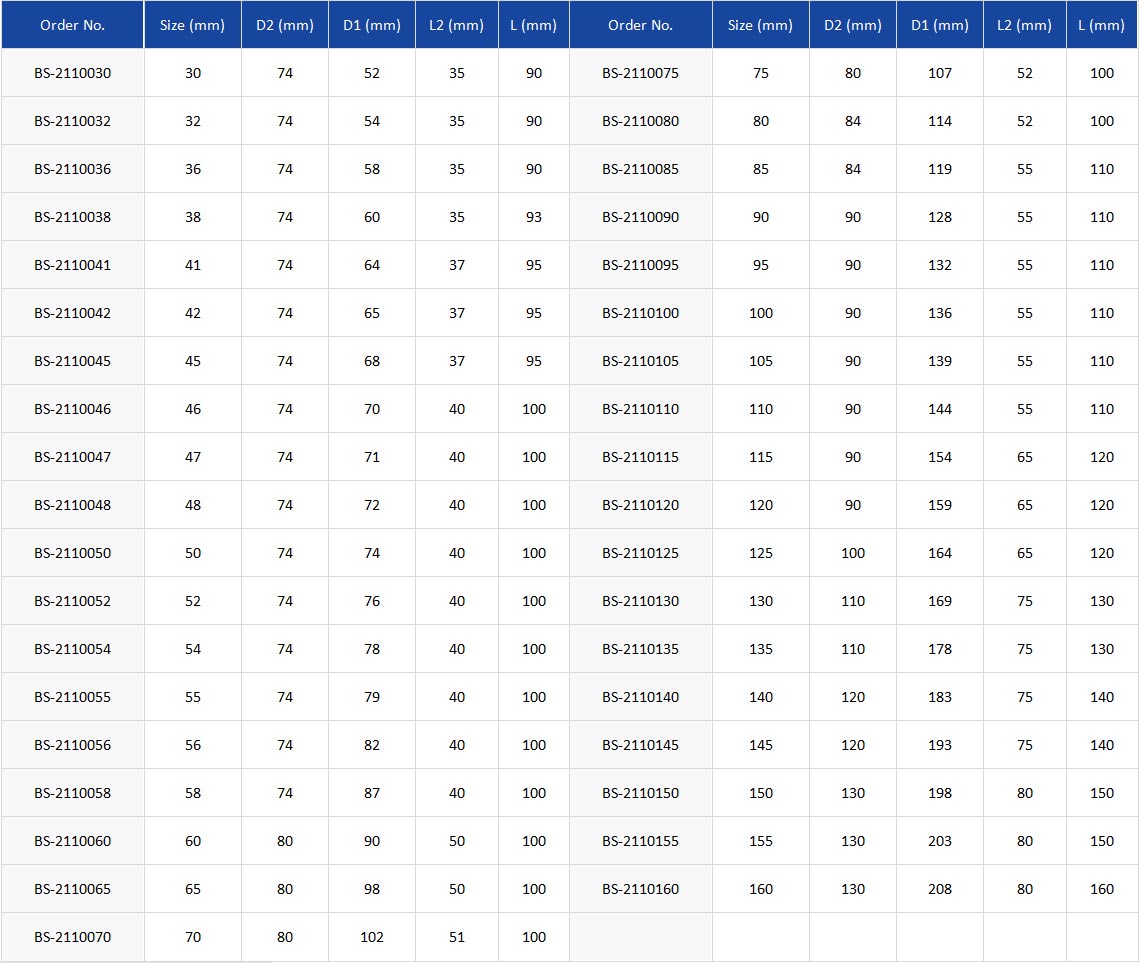Viewport: 1139px width, 963px height.
Task: Click order number BS-2110030
Action: [x=72, y=73]
